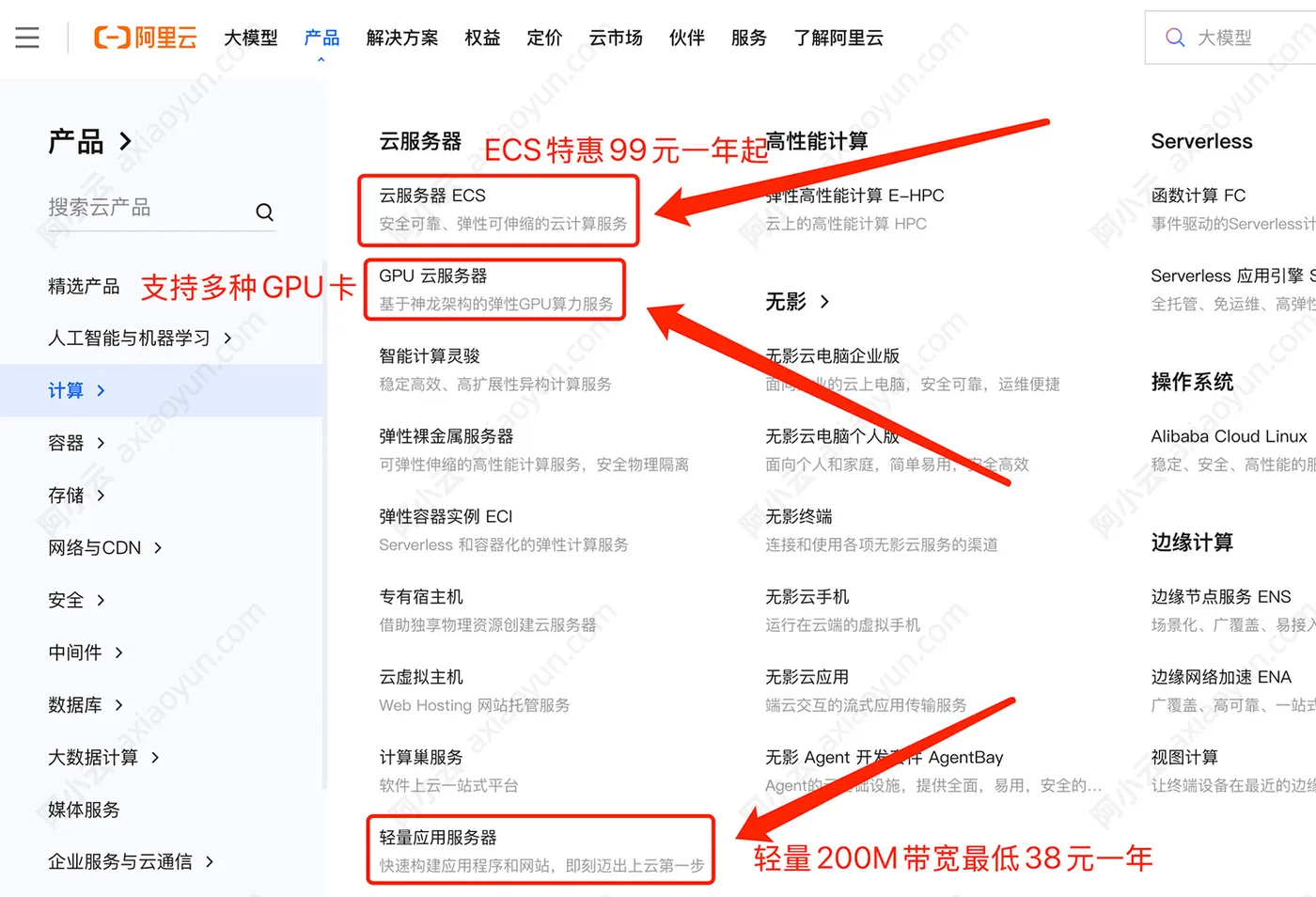Open the 大模型 top menu

click(x=251, y=38)
